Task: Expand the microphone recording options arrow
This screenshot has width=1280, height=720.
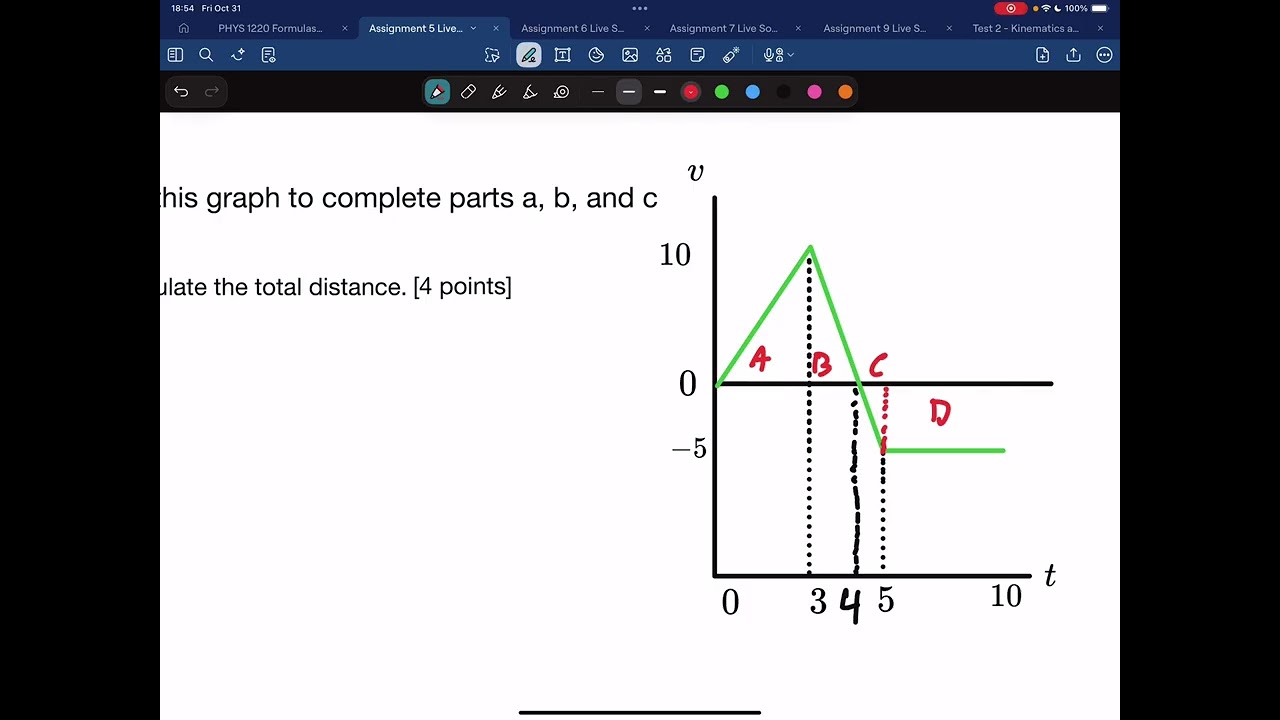Action: click(790, 55)
